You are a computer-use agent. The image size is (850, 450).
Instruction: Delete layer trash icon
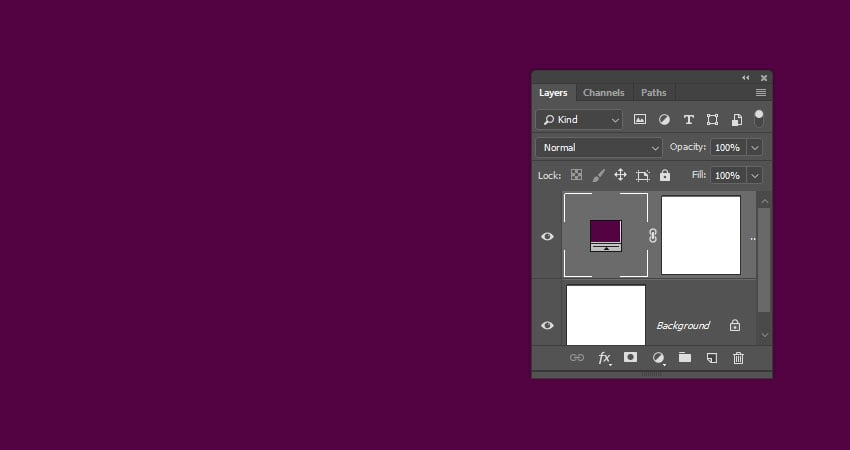(738, 358)
